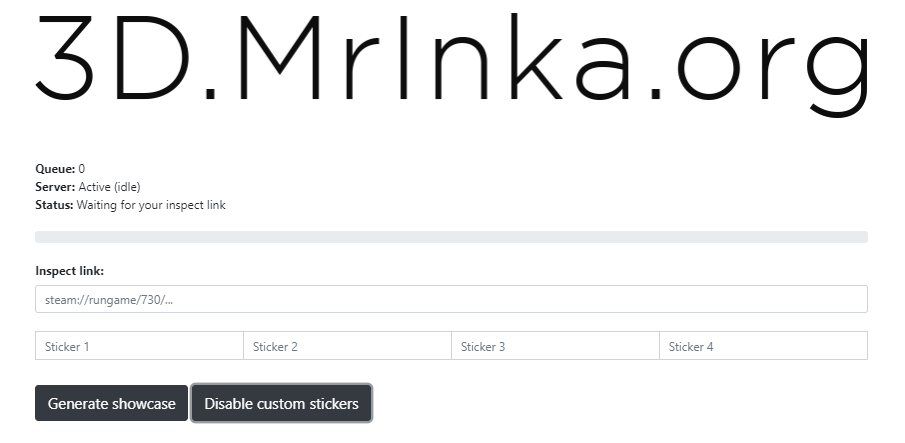905x443 pixels.
Task: Click the bold Queue label
Action: (x=55, y=169)
